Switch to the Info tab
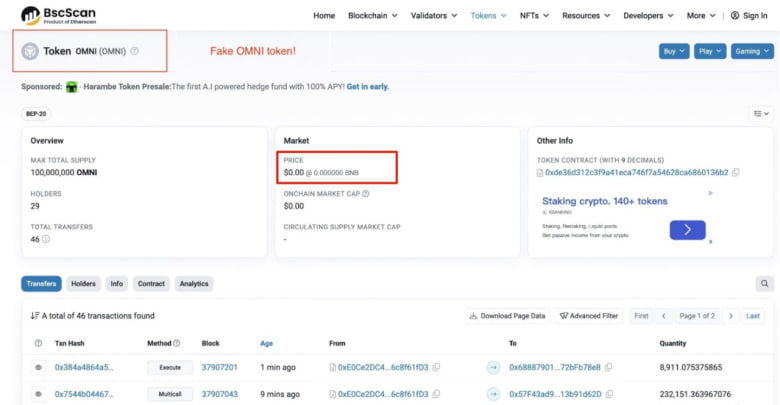Viewport: 780px width, 405px height. [116, 284]
